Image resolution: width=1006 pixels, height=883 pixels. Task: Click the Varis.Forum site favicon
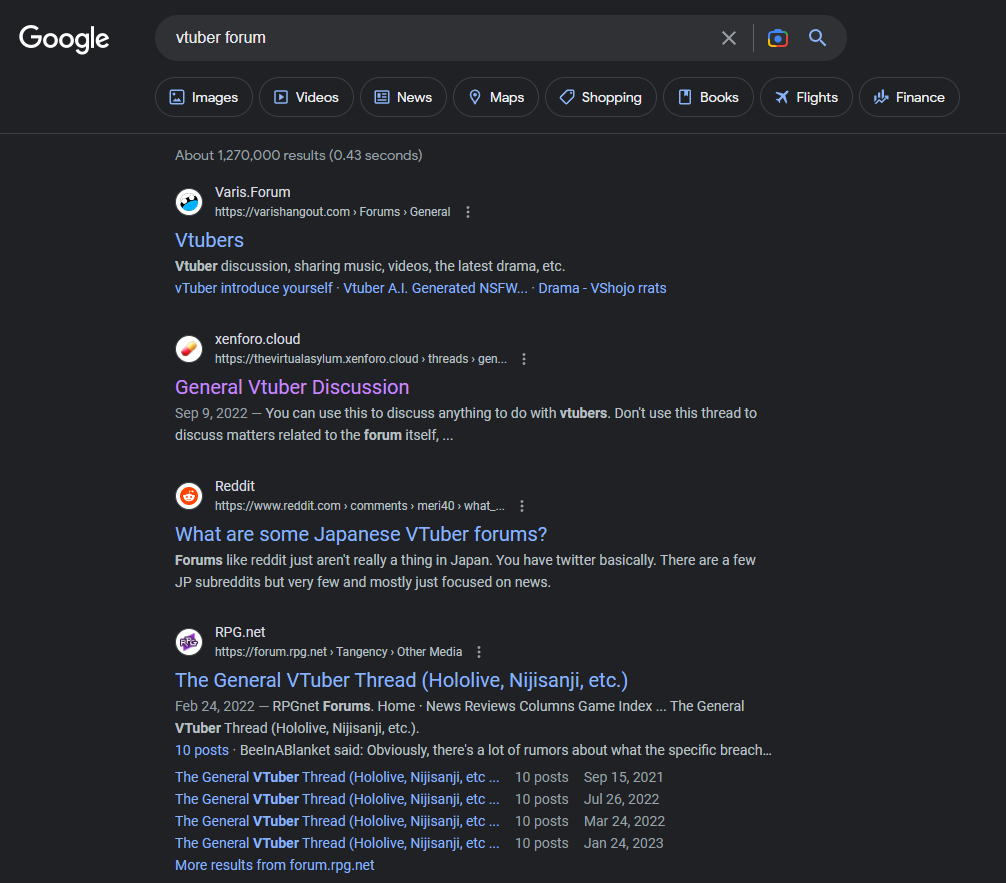pyautogui.click(x=189, y=202)
